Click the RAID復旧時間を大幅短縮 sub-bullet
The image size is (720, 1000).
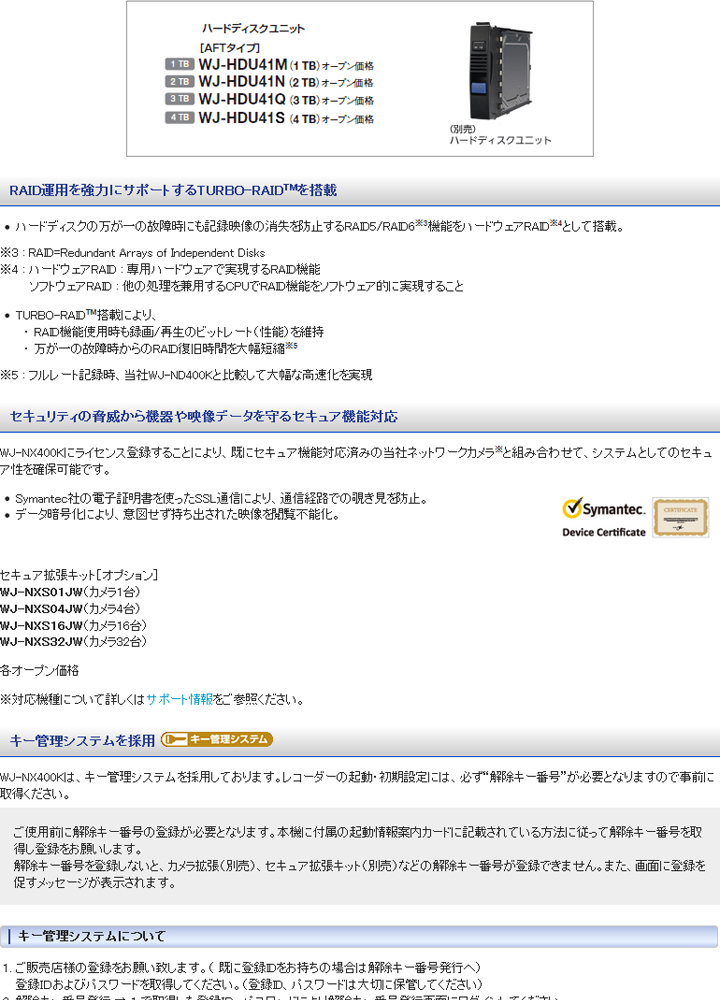[165, 348]
